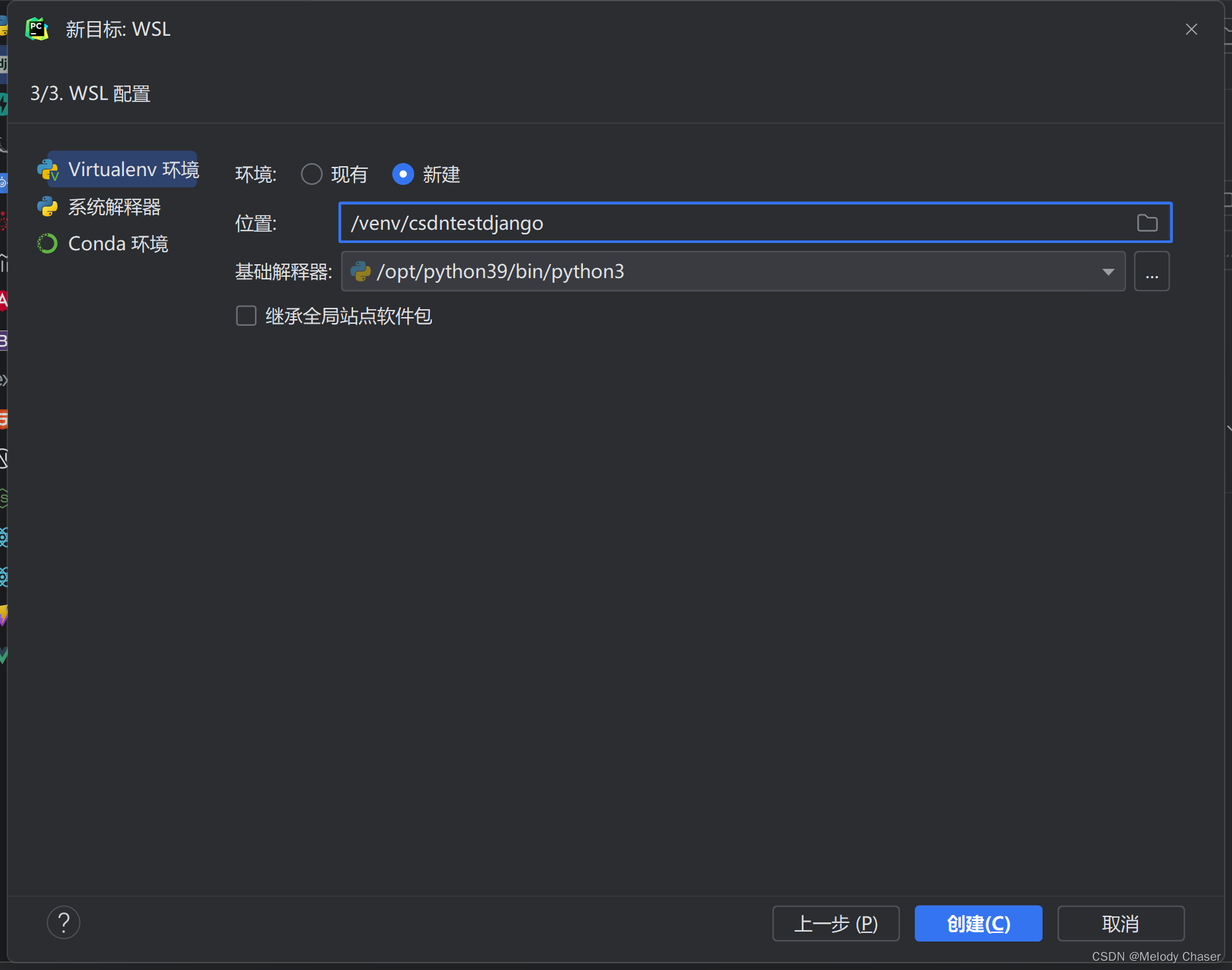
Task: Switch to Conda 环境 option
Action: click(x=118, y=243)
